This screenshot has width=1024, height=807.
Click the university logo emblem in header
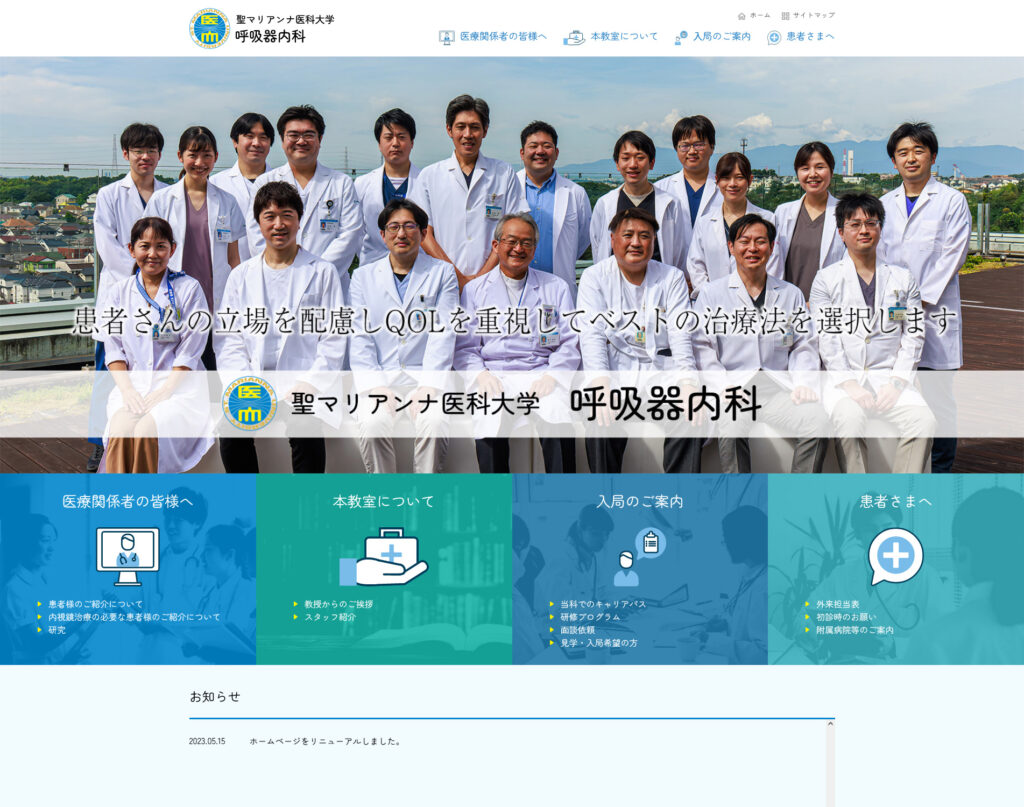[209, 28]
